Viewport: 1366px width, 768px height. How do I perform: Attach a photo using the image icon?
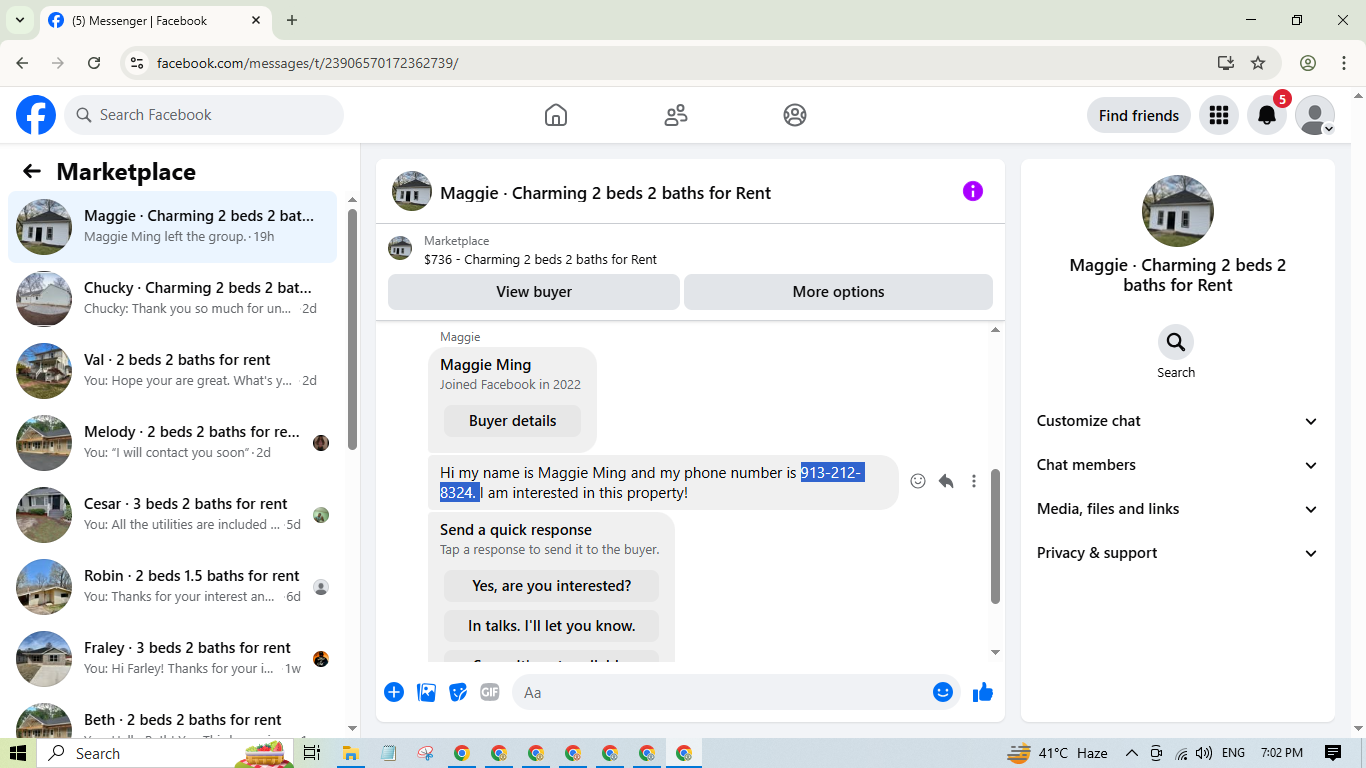[x=426, y=692]
